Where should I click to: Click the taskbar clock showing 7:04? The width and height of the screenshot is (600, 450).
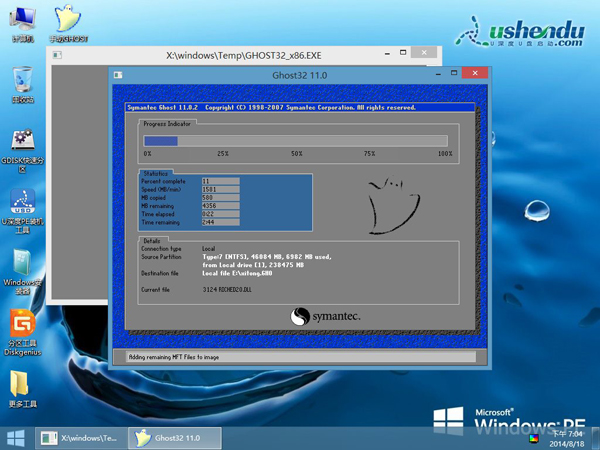pyautogui.click(x=567, y=439)
